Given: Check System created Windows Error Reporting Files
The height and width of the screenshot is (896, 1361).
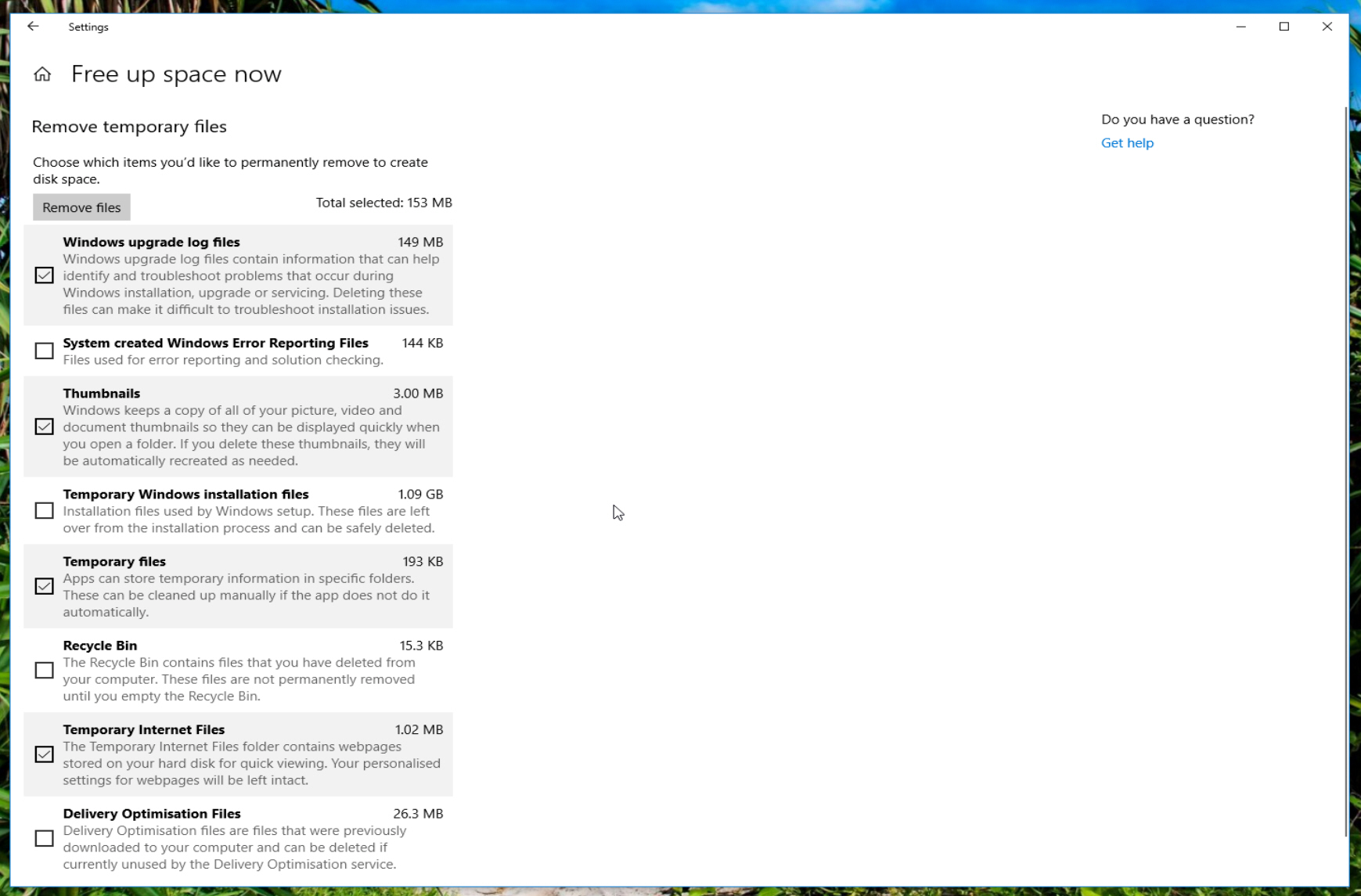Looking at the screenshot, I should pyautogui.click(x=45, y=351).
